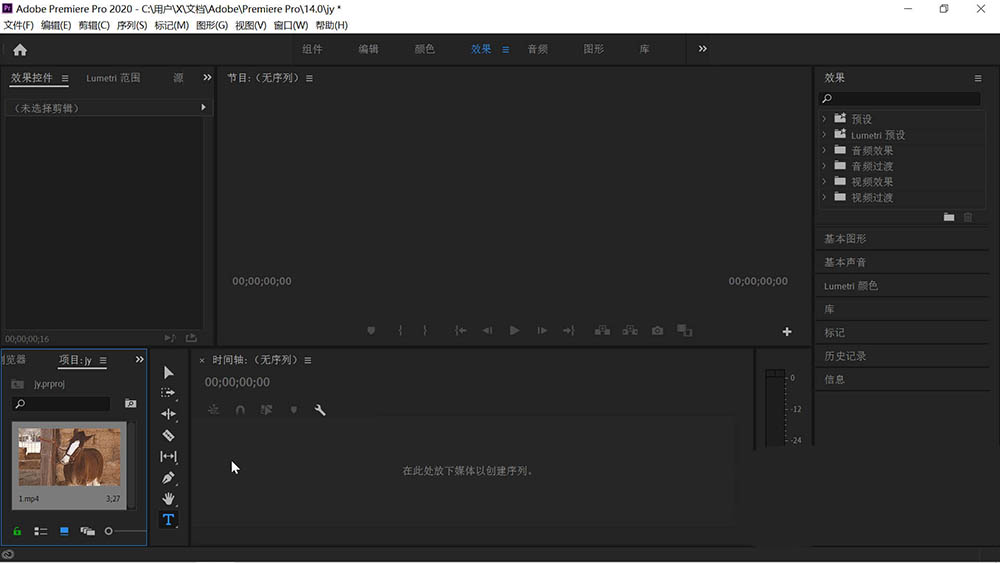The width and height of the screenshot is (1000, 563).
Task: Show hidden tabs in effect controls panel
Action: (x=207, y=78)
